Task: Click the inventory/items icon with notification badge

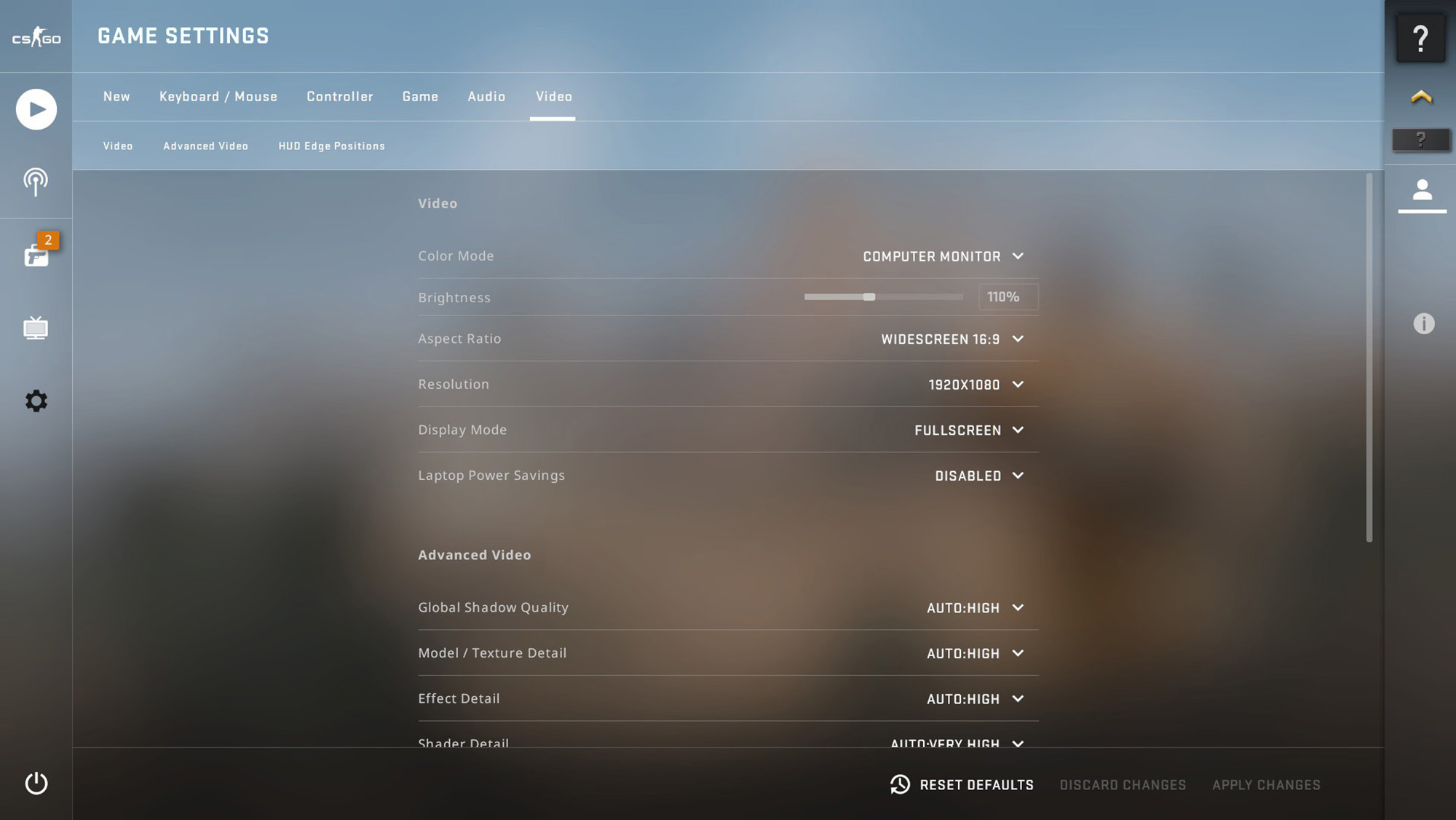Action: [x=36, y=253]
